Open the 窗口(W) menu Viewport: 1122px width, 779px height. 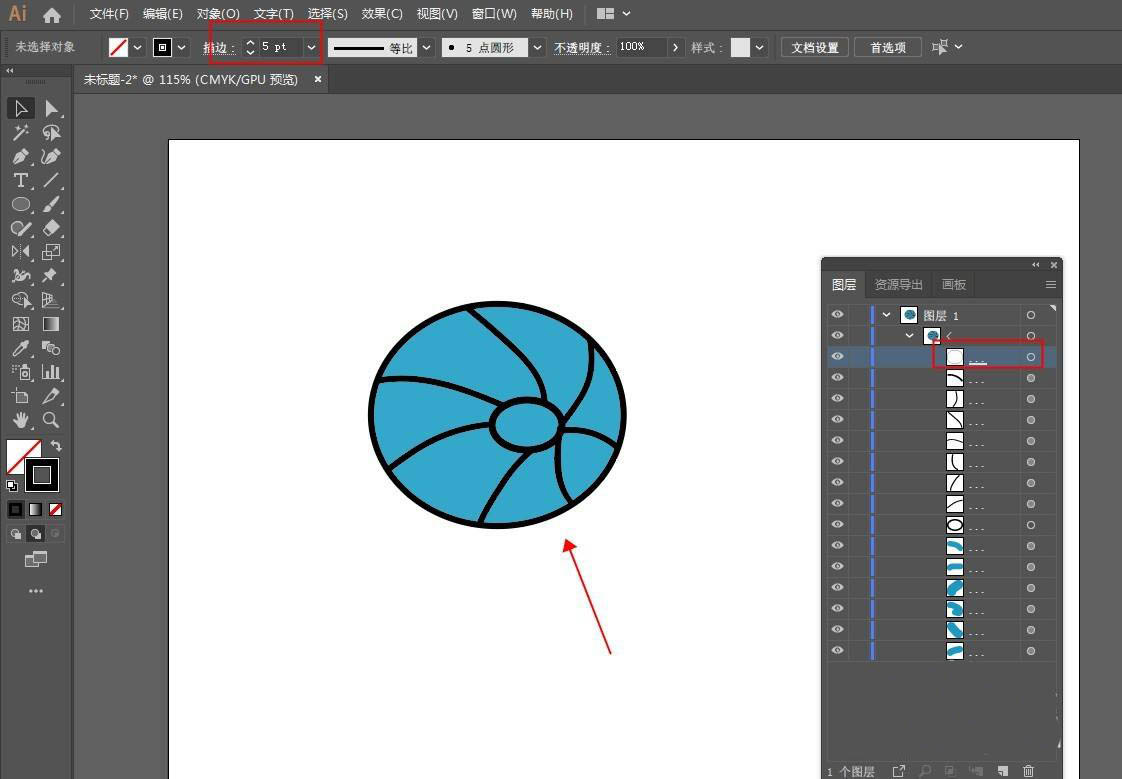(x=494, y=14)
